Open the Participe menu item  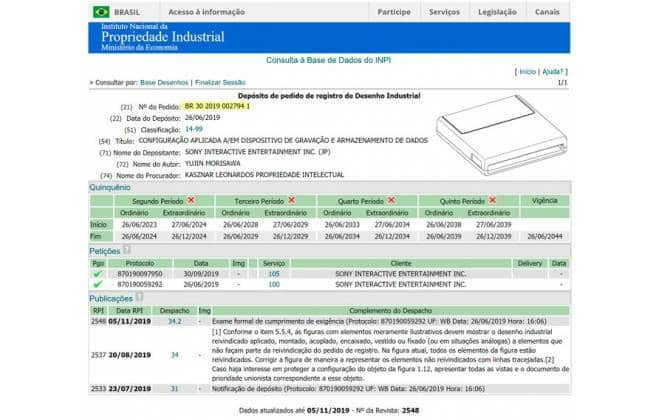click(x=394, y=12)
